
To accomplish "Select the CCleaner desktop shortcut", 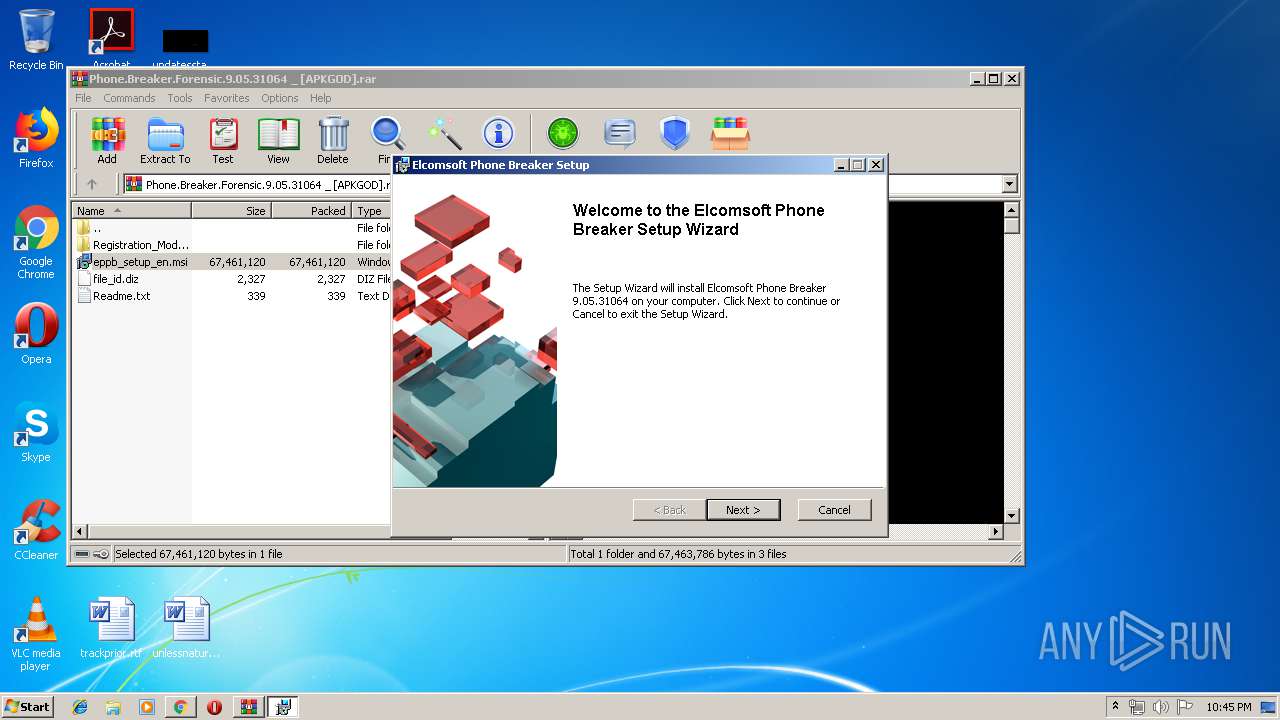I will 36,530.
